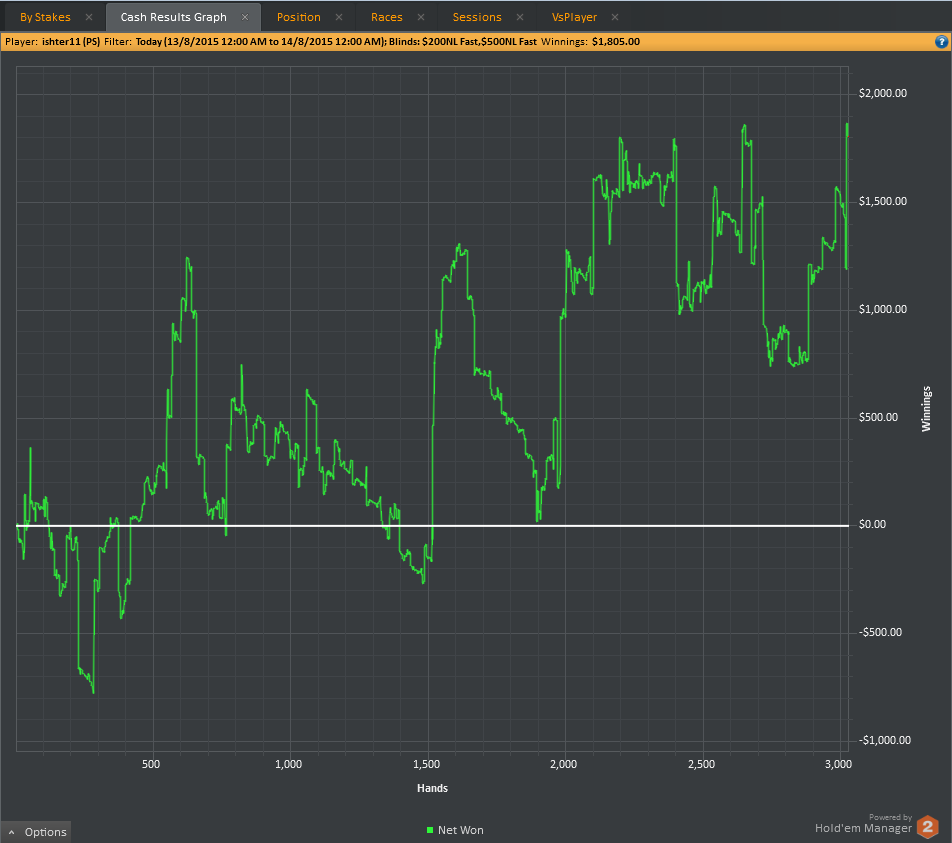Click the 2,500 hands axis label
The image size is (952, 843).
pos(701,765)
